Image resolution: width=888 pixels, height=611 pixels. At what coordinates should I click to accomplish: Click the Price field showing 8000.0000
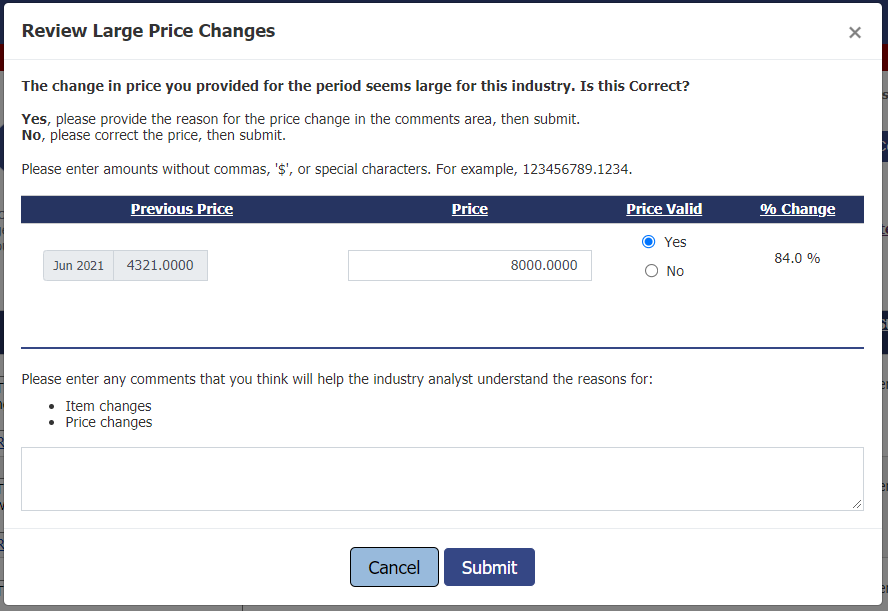[x=470, y=265]
